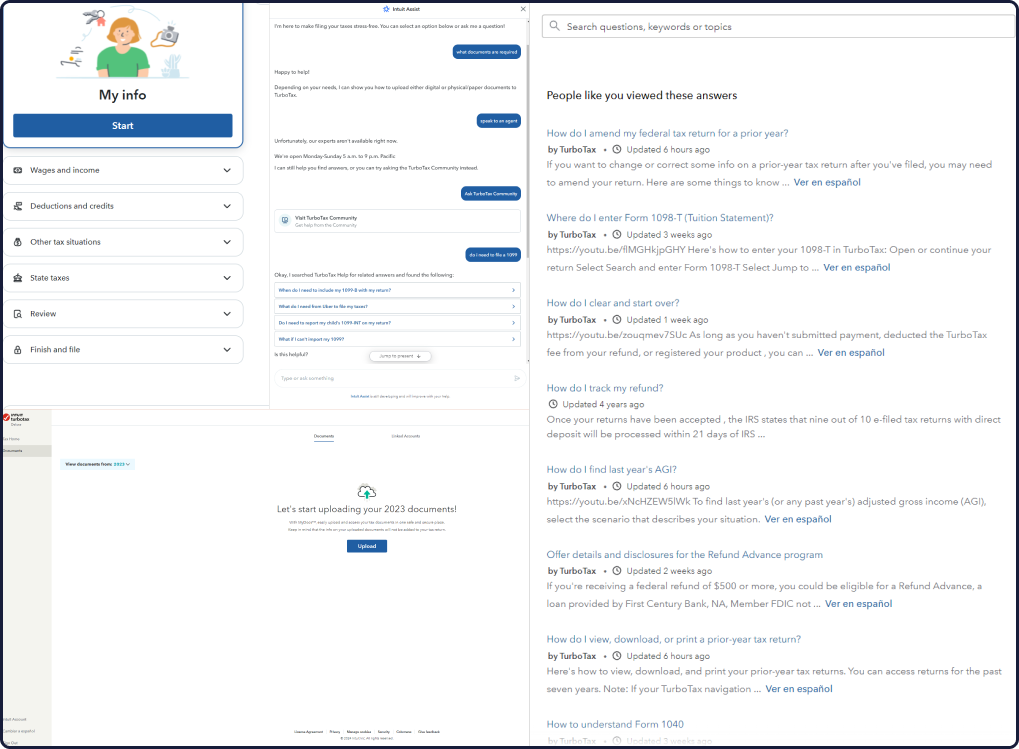
Task: Click the Review magnifier document icon
Action: 18,314
